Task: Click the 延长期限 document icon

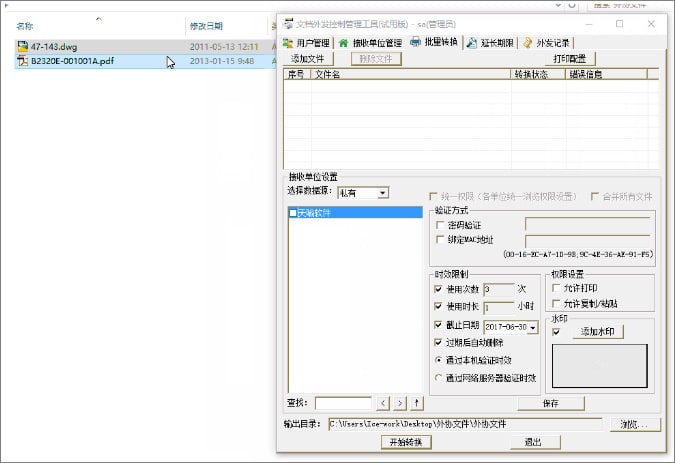Action: point(472,43)
